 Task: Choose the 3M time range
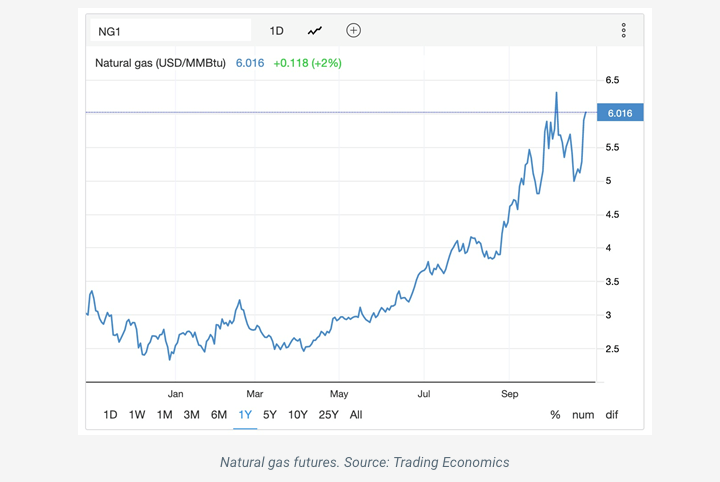tap(191, 415)
